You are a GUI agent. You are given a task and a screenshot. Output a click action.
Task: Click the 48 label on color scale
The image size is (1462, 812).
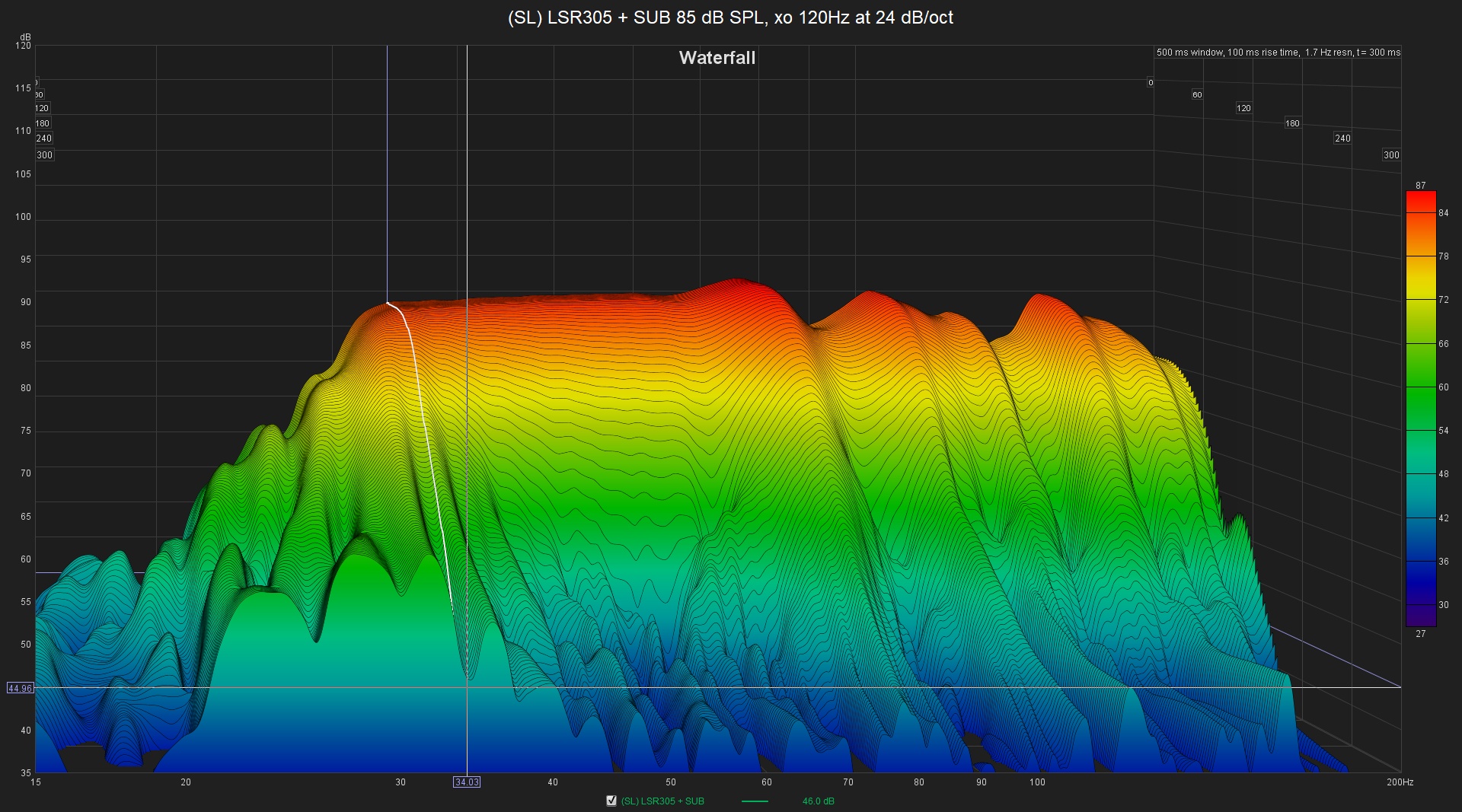coord(1444,474)
